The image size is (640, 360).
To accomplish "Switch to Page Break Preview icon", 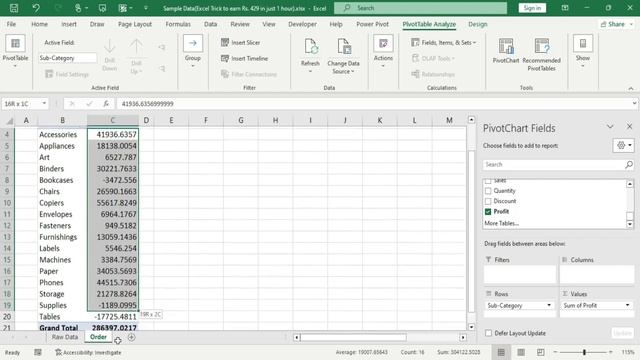I will click(x=540, y=352).
